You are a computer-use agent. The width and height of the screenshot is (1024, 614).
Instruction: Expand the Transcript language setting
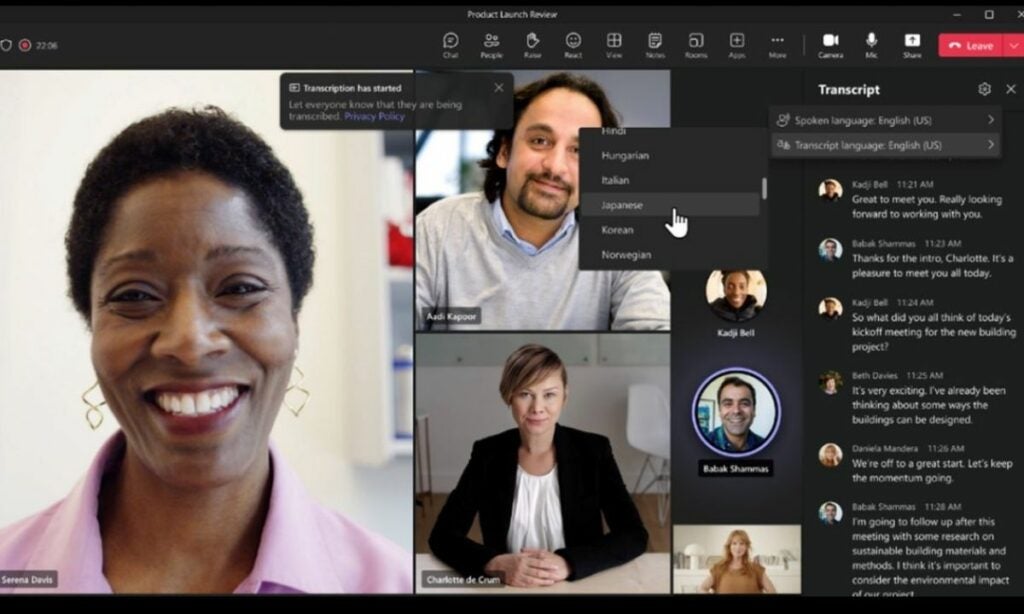pyautogui.click(x=880, y=144)
